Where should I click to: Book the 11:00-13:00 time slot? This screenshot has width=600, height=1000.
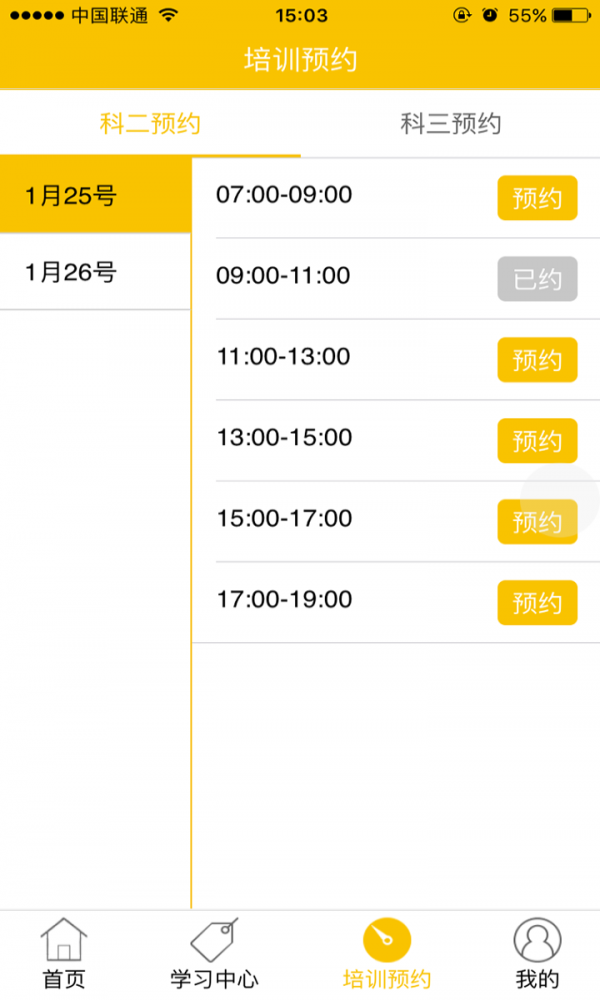pyautogui.click(x=537, y=360)
